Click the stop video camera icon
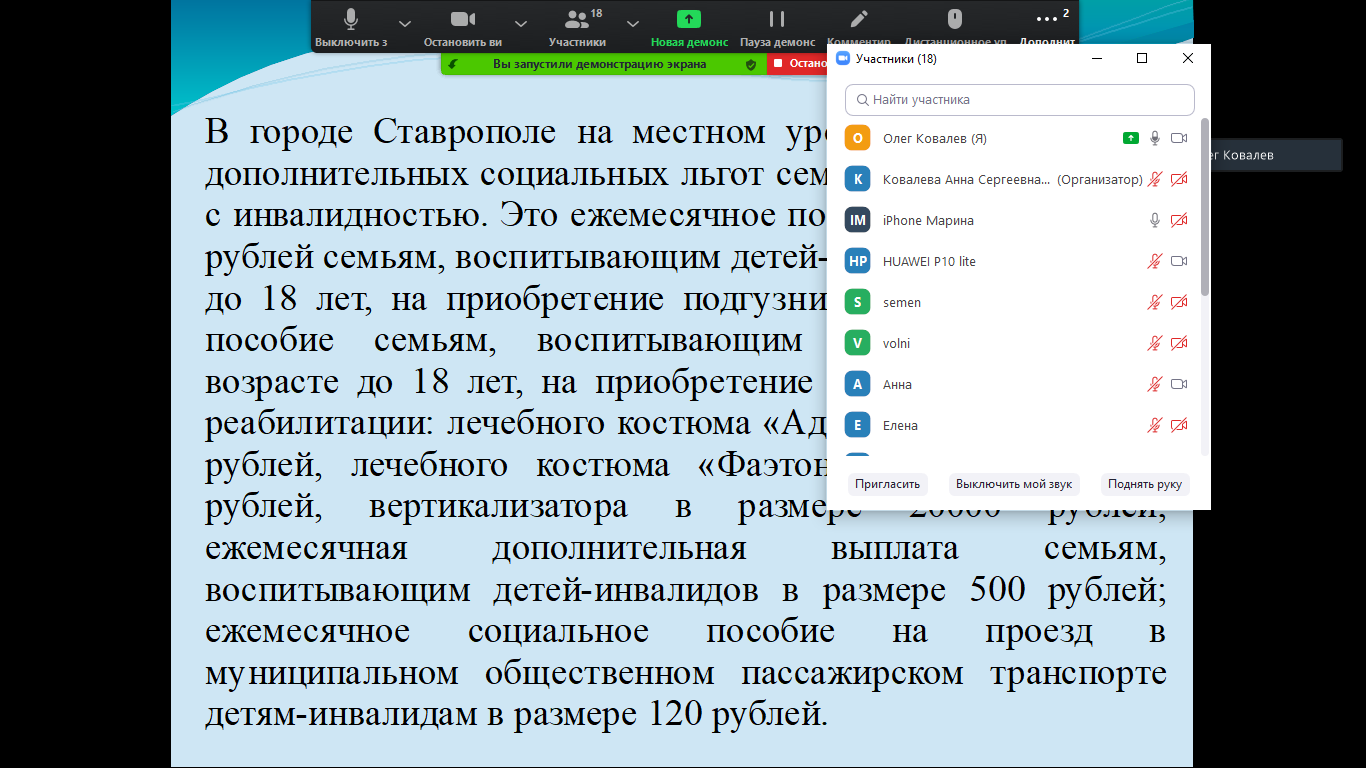 [x=462, y=20]
